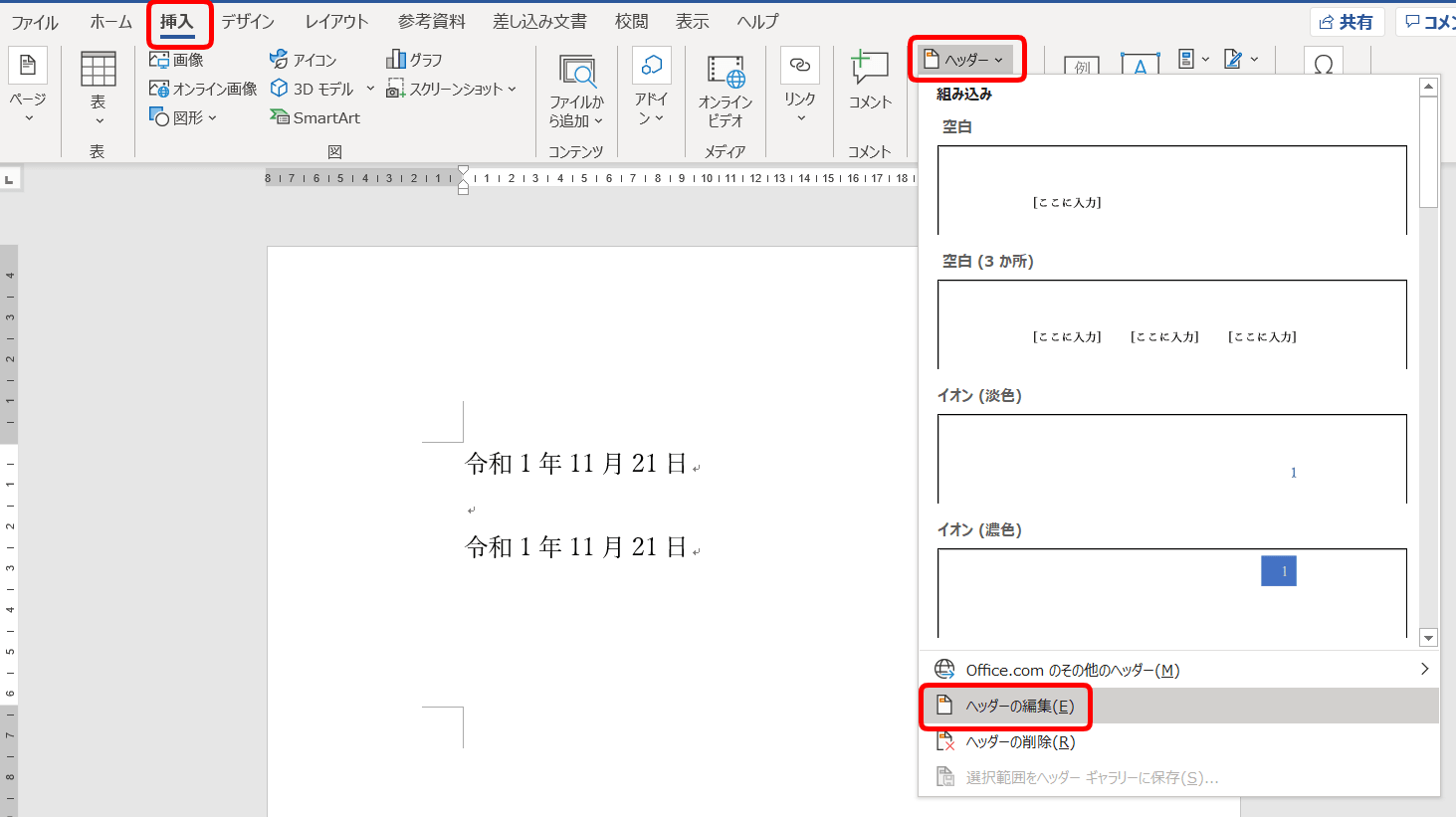Open the ファイル tab
This screenshot has width=1456, height=817.
click(x=35, y=22)
